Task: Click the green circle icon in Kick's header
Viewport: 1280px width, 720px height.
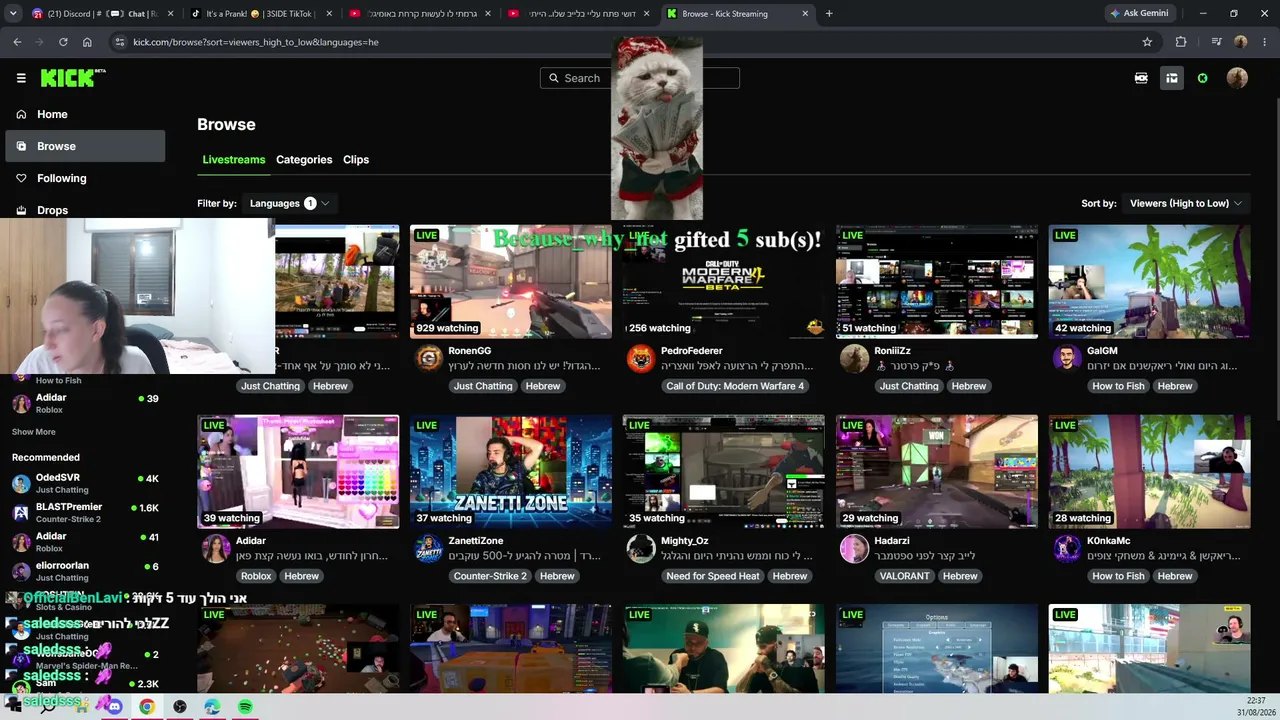Action: click(x=1202, y=78)
